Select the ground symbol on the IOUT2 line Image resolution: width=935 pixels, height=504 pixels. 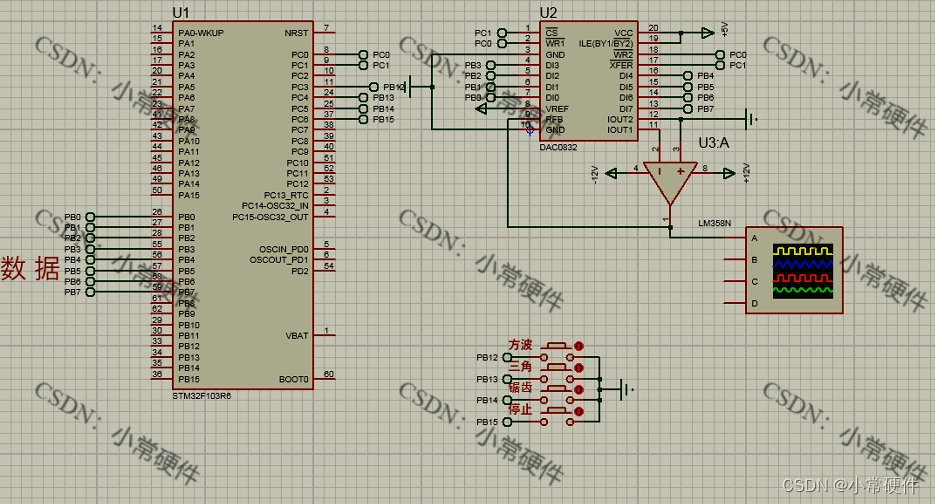pyautogui.click(x=751, y=119)
